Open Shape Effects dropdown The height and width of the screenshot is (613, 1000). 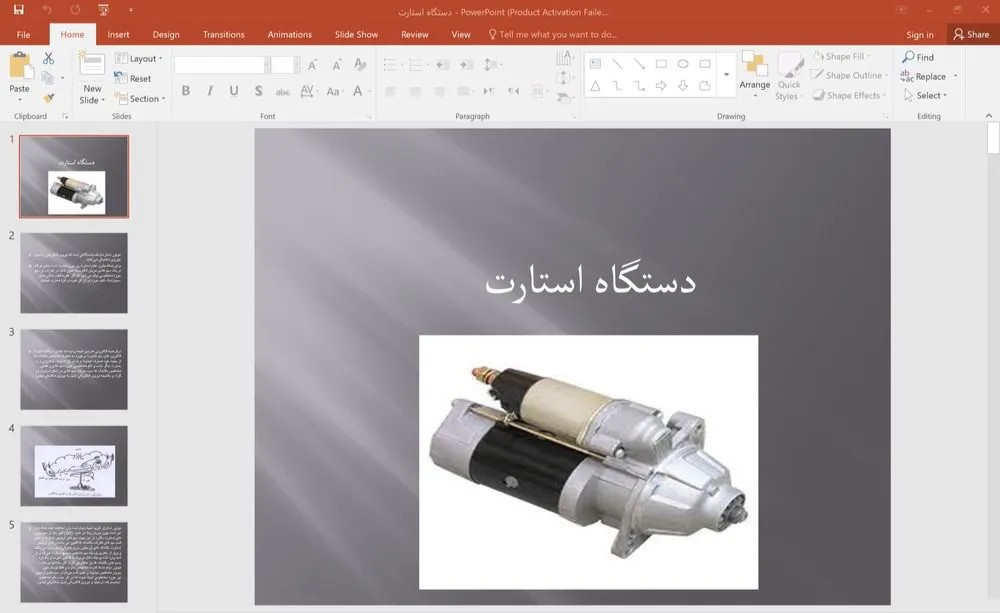coord(848,95)
